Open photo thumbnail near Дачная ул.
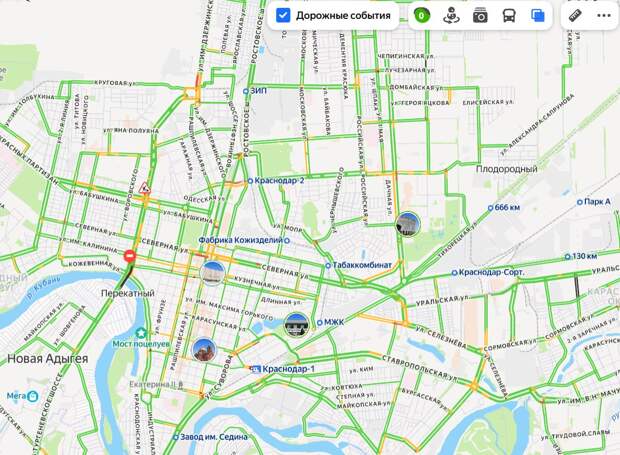This screenshot has width=620, height=455. pyautogui.click(x=408, y=224)
